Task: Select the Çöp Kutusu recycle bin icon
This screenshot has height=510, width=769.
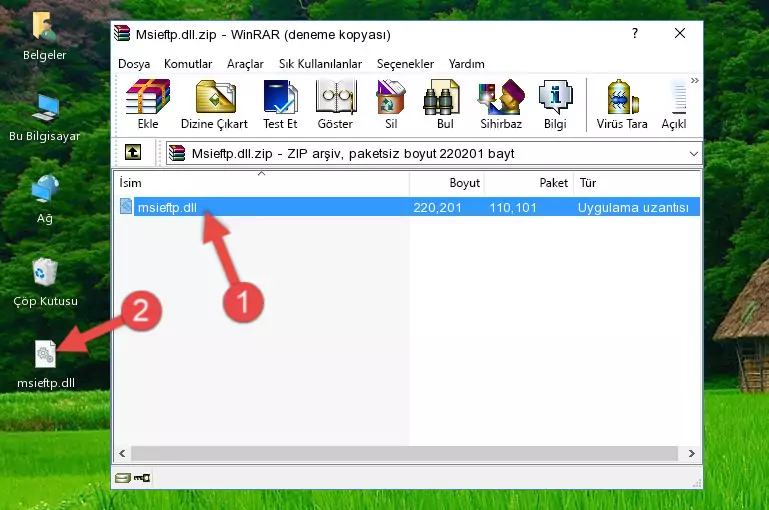Action: pyautogui.click(x=45, y=283)
